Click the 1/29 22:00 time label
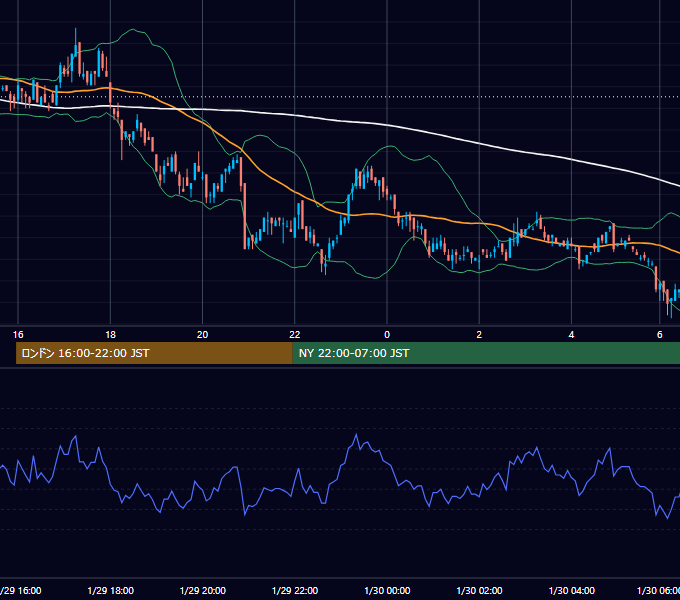The height and width of the screenshot is (600, 680). (295, 590)
